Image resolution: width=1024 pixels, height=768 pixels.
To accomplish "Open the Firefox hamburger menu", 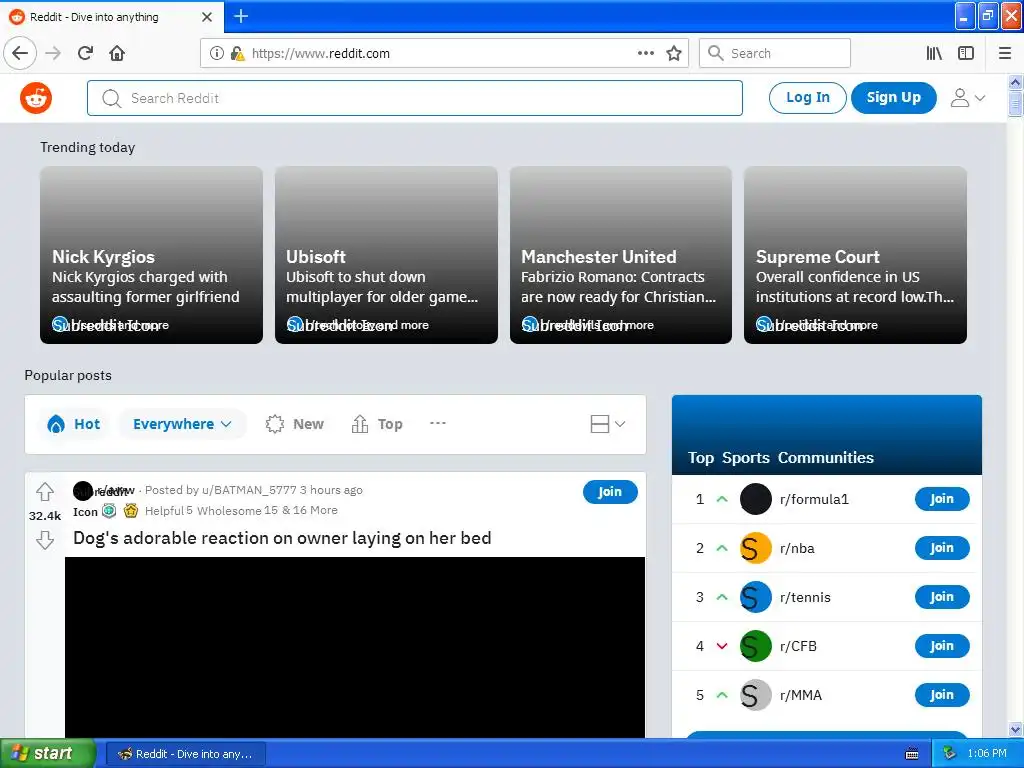I will tap(1005, 53).
